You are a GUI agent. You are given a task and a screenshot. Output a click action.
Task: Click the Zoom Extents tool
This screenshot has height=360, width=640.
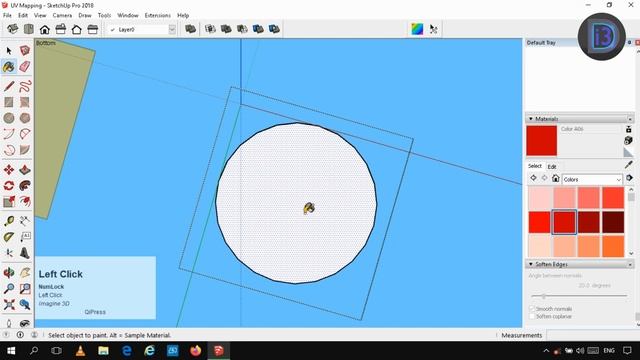(9, 304)
